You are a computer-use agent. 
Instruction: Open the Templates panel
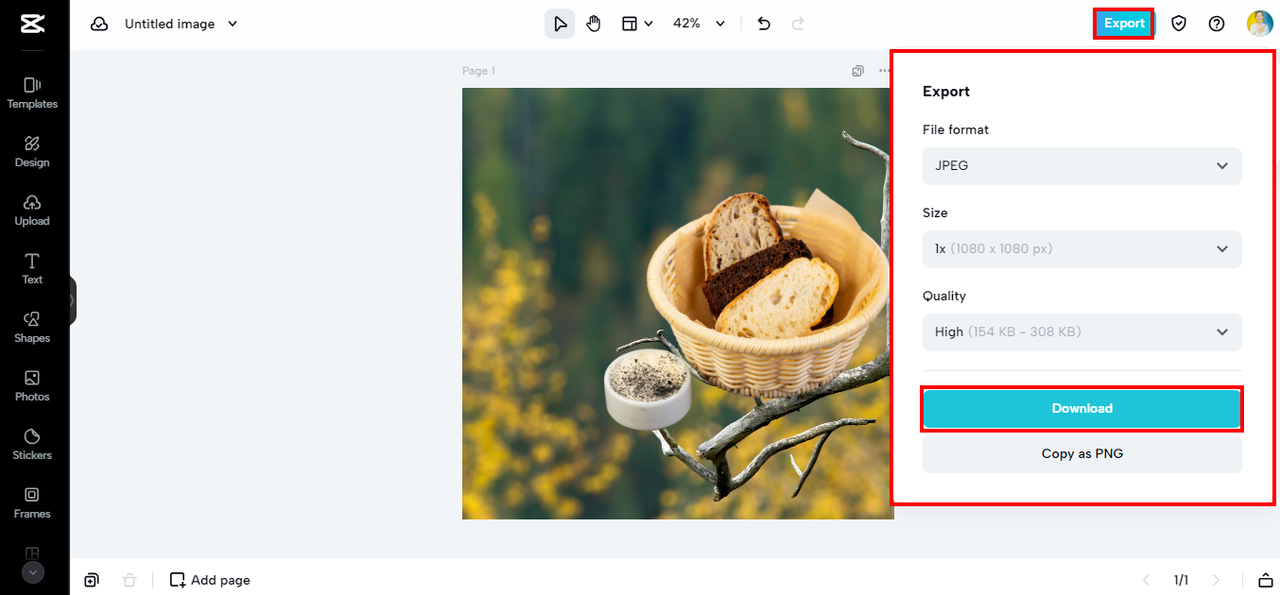click(32, 93)
